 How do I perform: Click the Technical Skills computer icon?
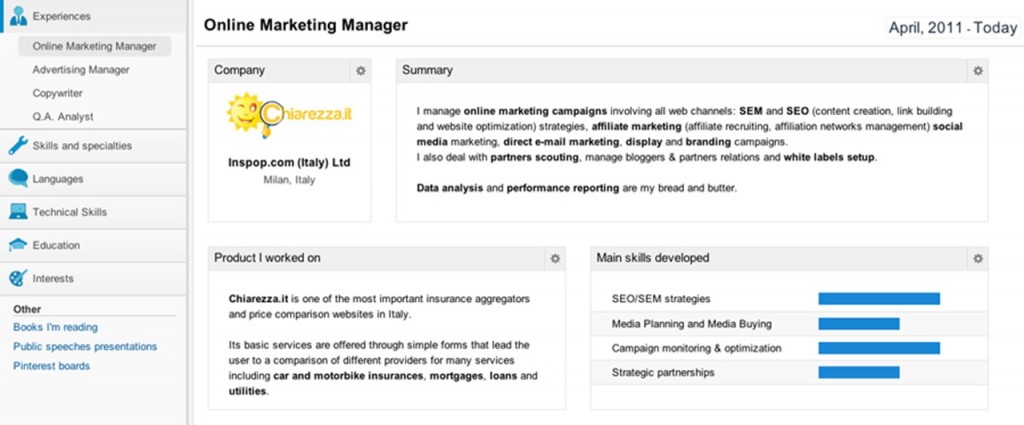click(x=17, y=212)
